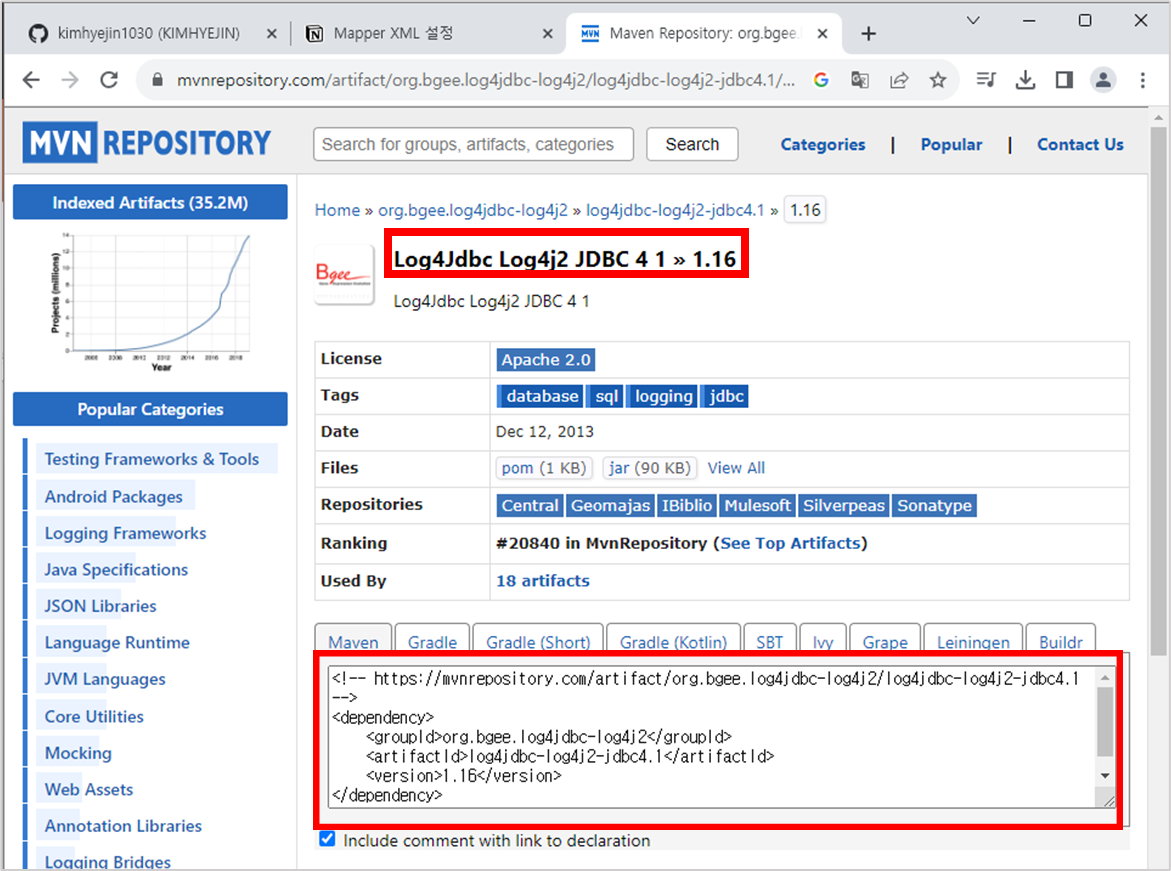Screen dimensions: 1171x871
Task: Toggle Include comment with link checkbox
Action: (x=327, y=839)
